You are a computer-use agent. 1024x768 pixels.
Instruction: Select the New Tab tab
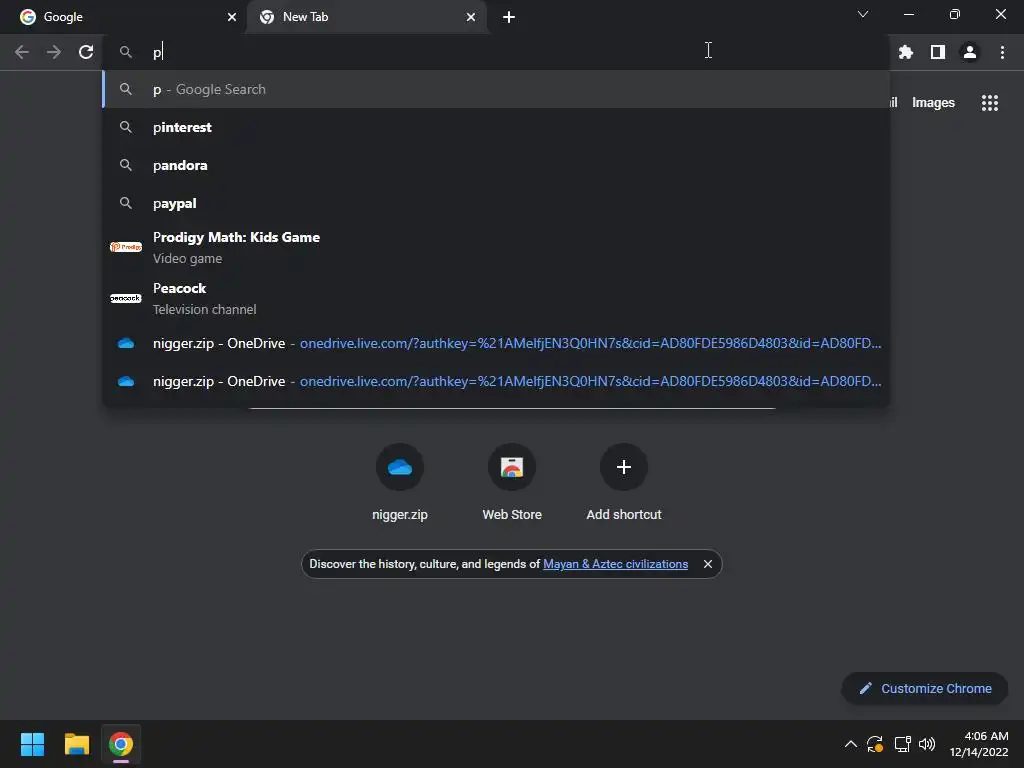[x=366, y=17]
